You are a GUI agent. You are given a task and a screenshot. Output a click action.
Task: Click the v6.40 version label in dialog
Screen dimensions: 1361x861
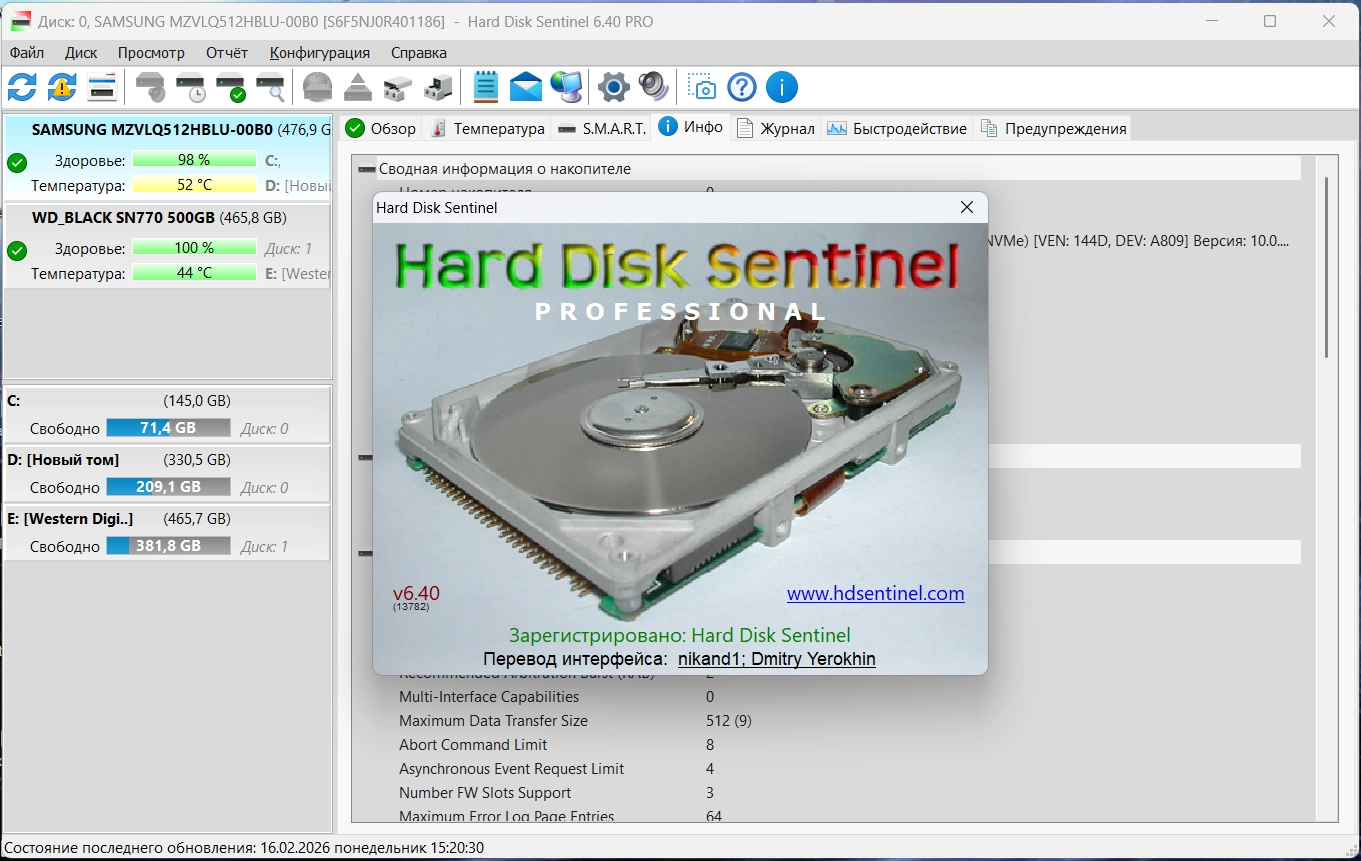(416, 593)
